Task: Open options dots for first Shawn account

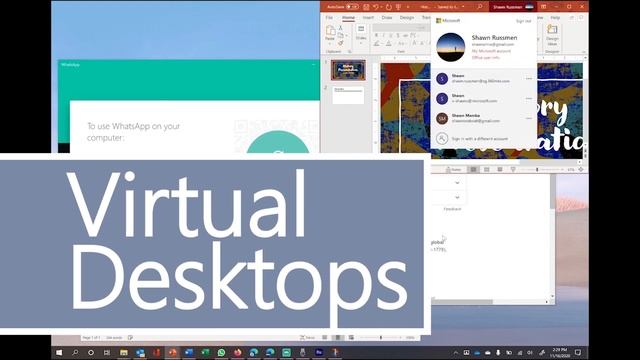Action: 529,78
